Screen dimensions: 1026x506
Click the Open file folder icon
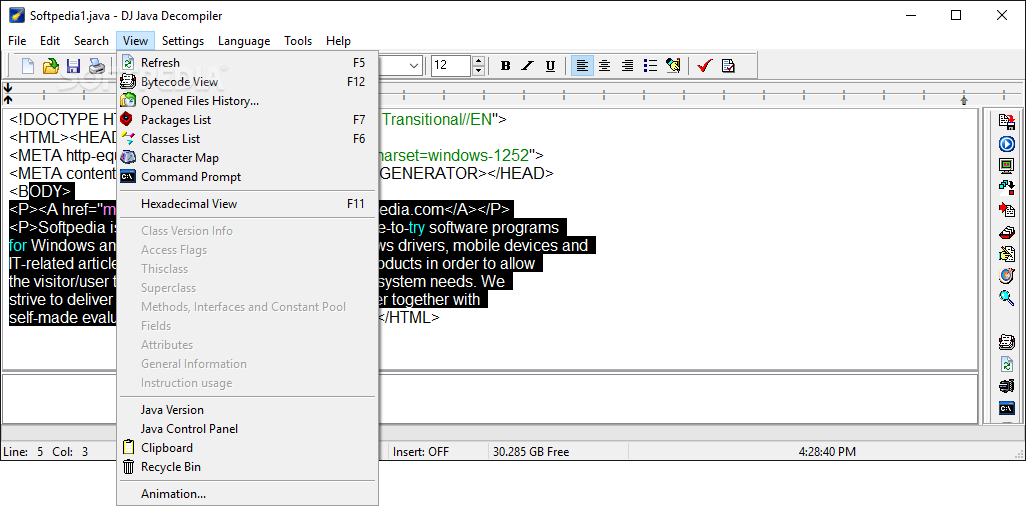pos(50,65)
